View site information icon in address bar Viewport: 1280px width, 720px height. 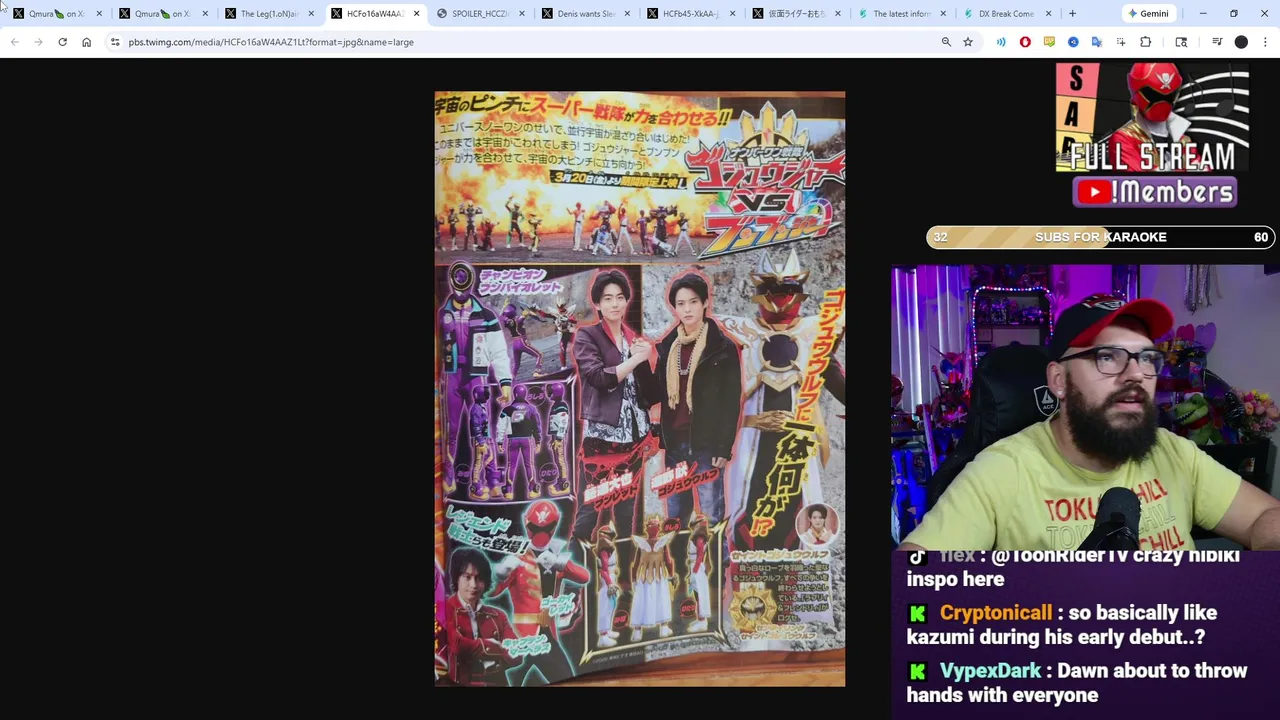(x=115, y=42)
